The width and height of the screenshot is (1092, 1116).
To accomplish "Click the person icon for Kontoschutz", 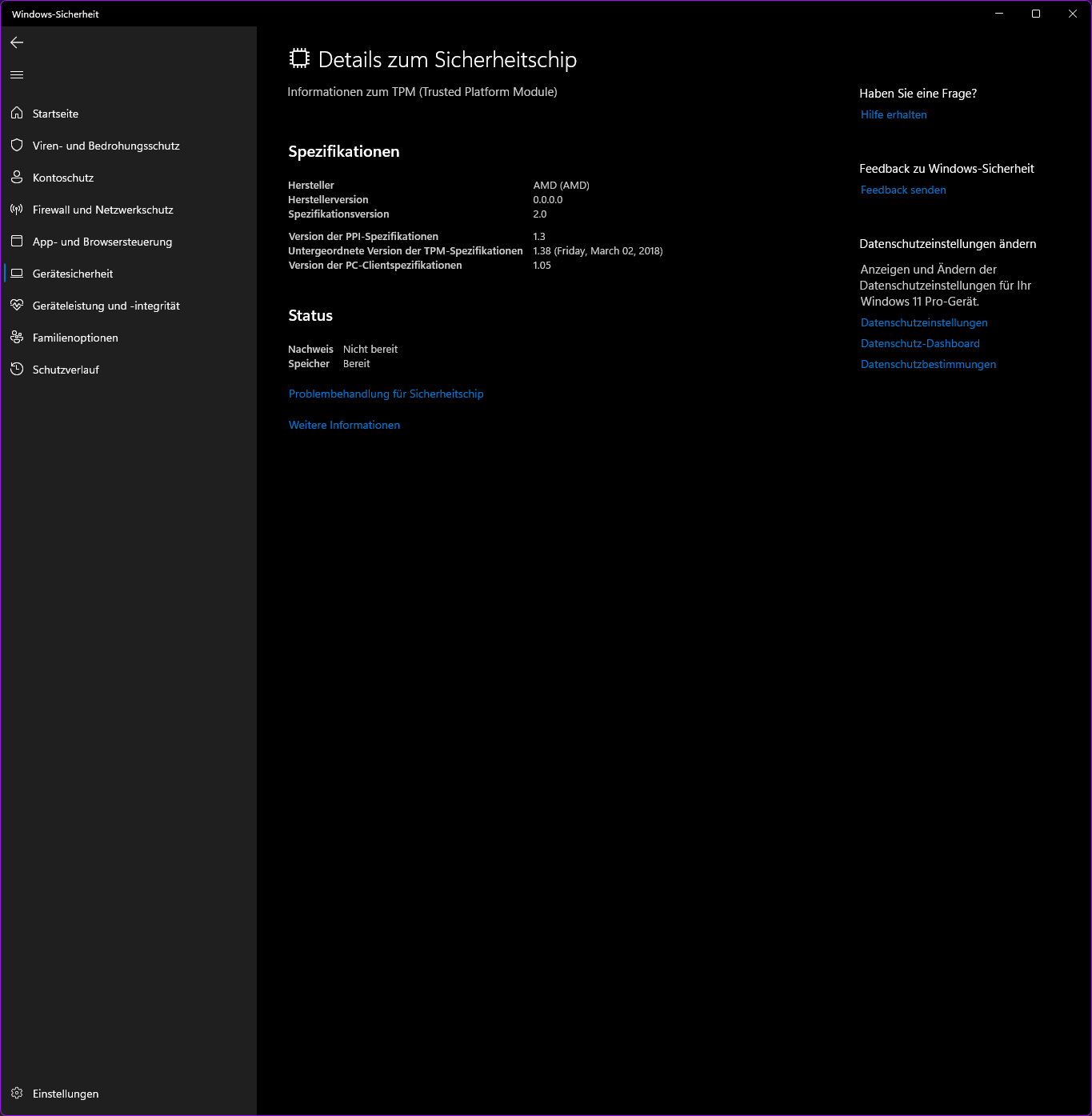I will pyautogui.click(x=17, y=177).
